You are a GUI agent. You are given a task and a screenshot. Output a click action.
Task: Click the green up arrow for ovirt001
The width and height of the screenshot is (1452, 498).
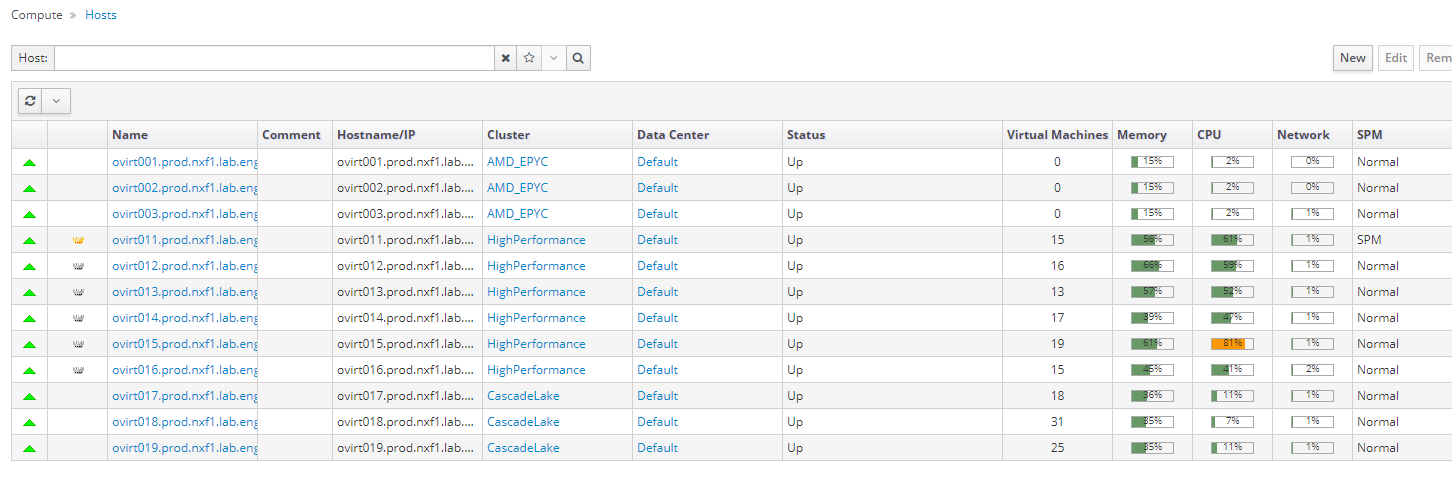point(29,162)
